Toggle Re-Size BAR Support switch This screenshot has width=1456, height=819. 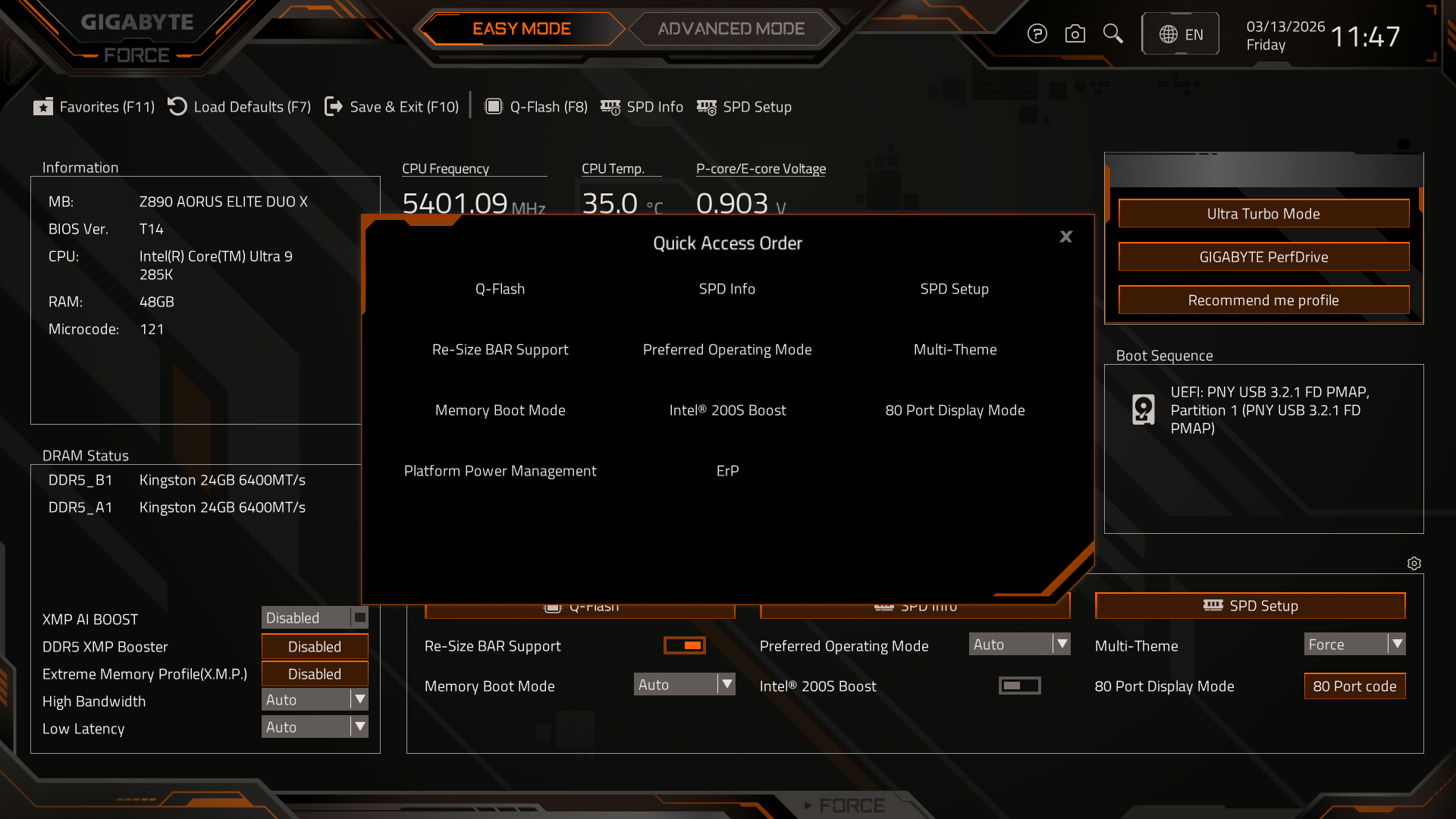(684, 645)
